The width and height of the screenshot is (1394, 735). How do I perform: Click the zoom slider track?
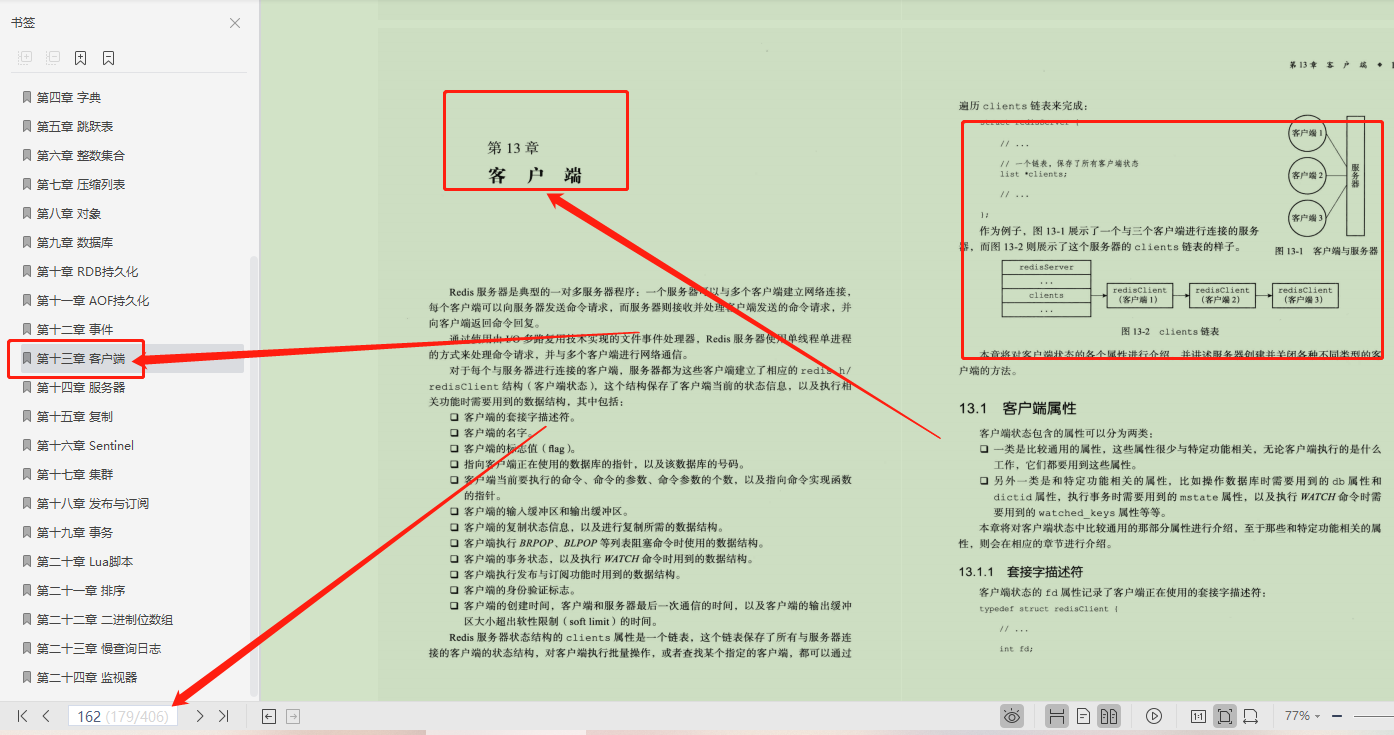tap(1374, 716)
